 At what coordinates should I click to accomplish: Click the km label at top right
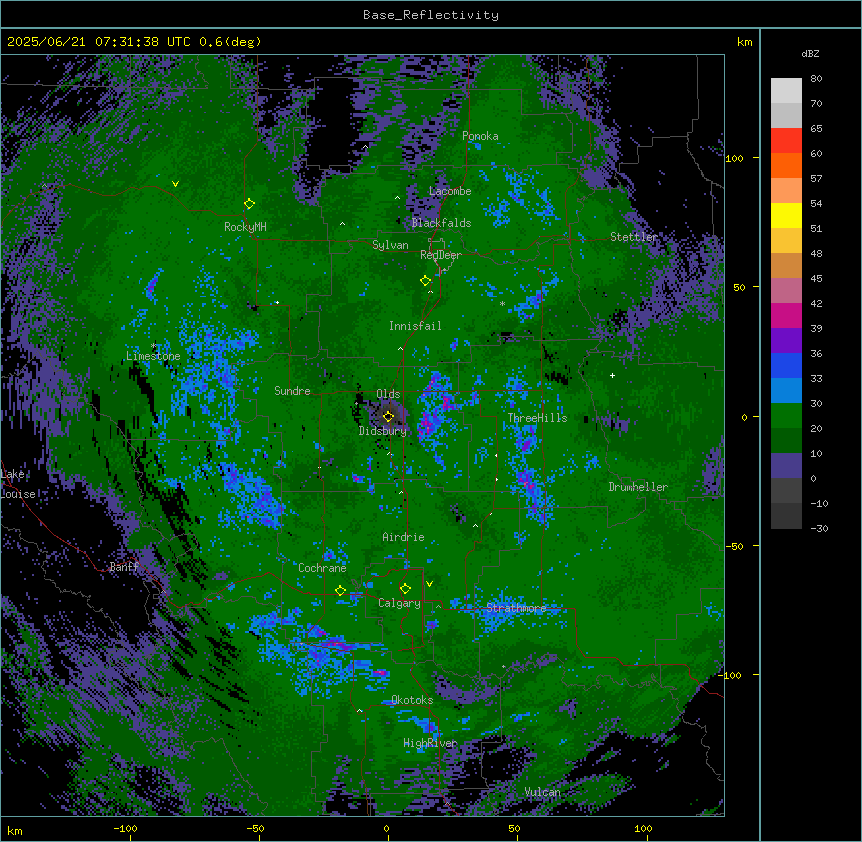tap(744, 42)
